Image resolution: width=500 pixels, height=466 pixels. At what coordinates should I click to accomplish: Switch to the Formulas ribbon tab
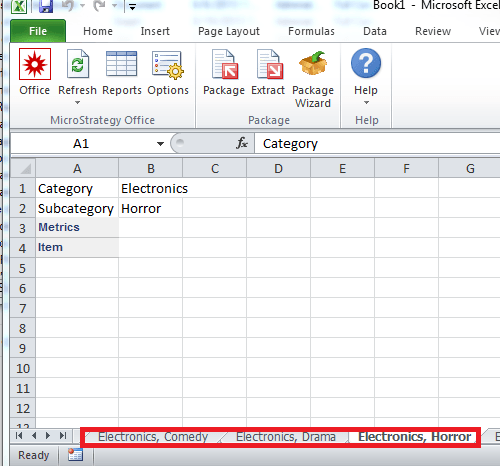[311, 31]
